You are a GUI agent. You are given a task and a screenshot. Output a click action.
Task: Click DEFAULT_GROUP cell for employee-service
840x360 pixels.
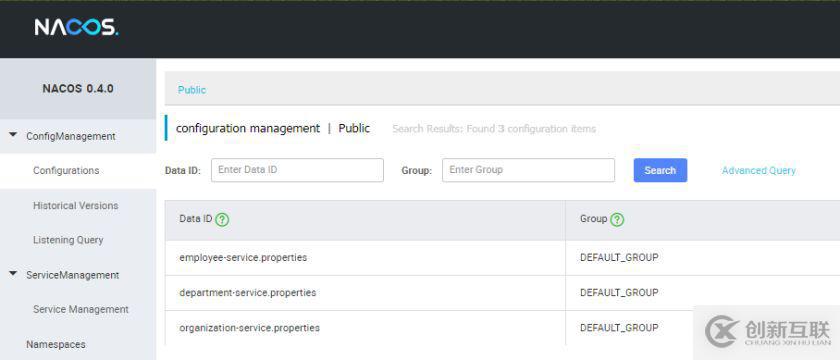coord(619,258)
